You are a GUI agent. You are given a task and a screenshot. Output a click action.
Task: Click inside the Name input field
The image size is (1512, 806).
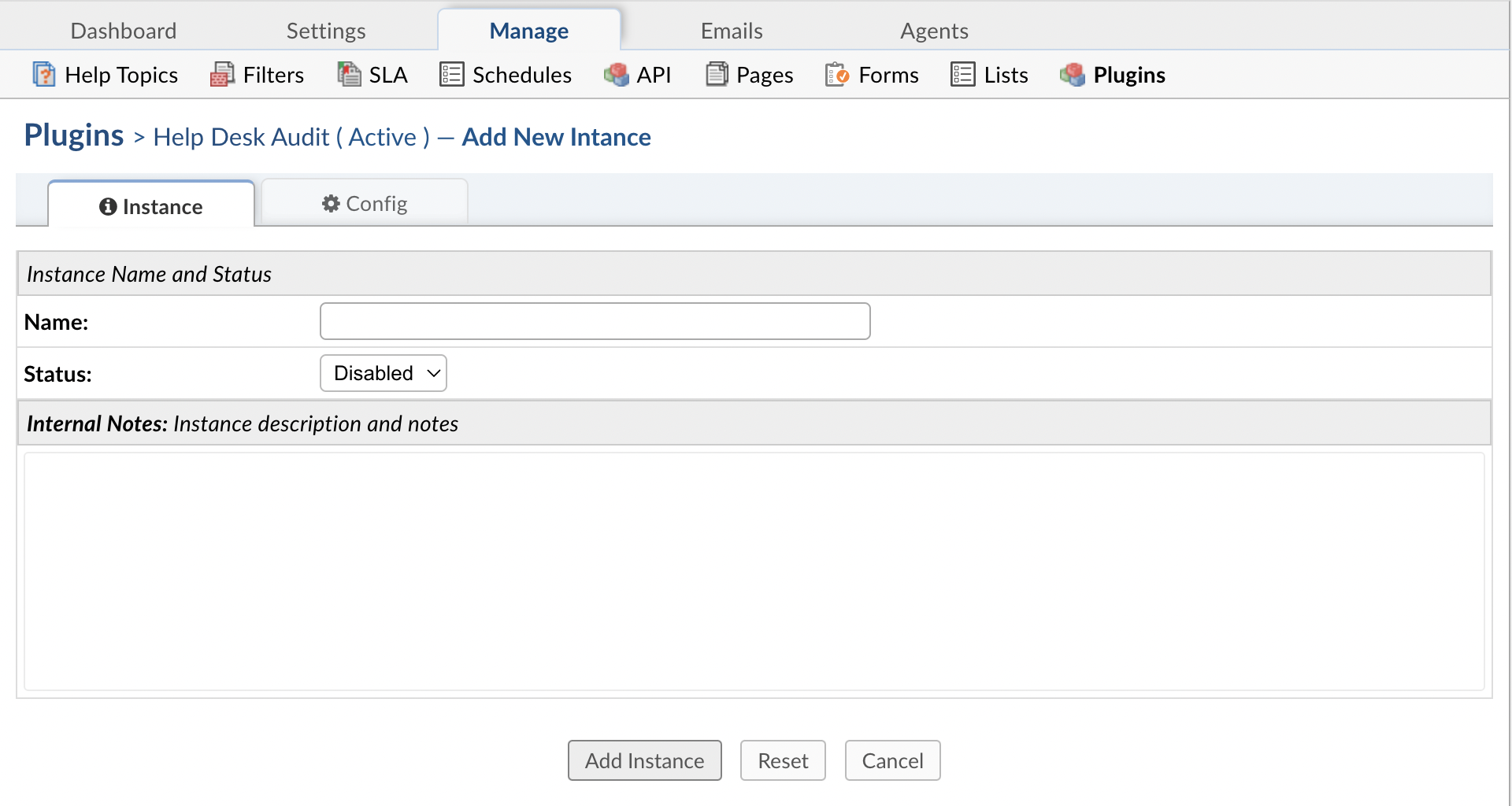tap(595, 321)
